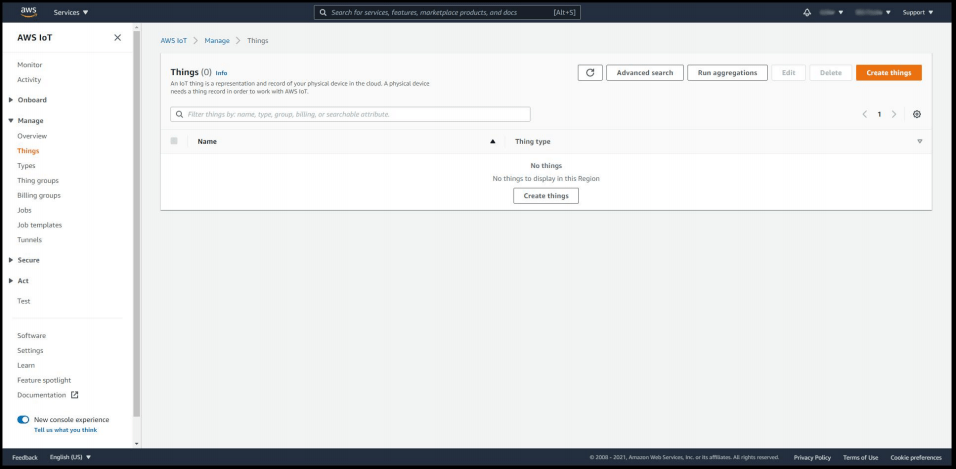This screenshot has width=956, height=469.
Task: Click the external link icon beside Documentation
Action: [74, 395]
